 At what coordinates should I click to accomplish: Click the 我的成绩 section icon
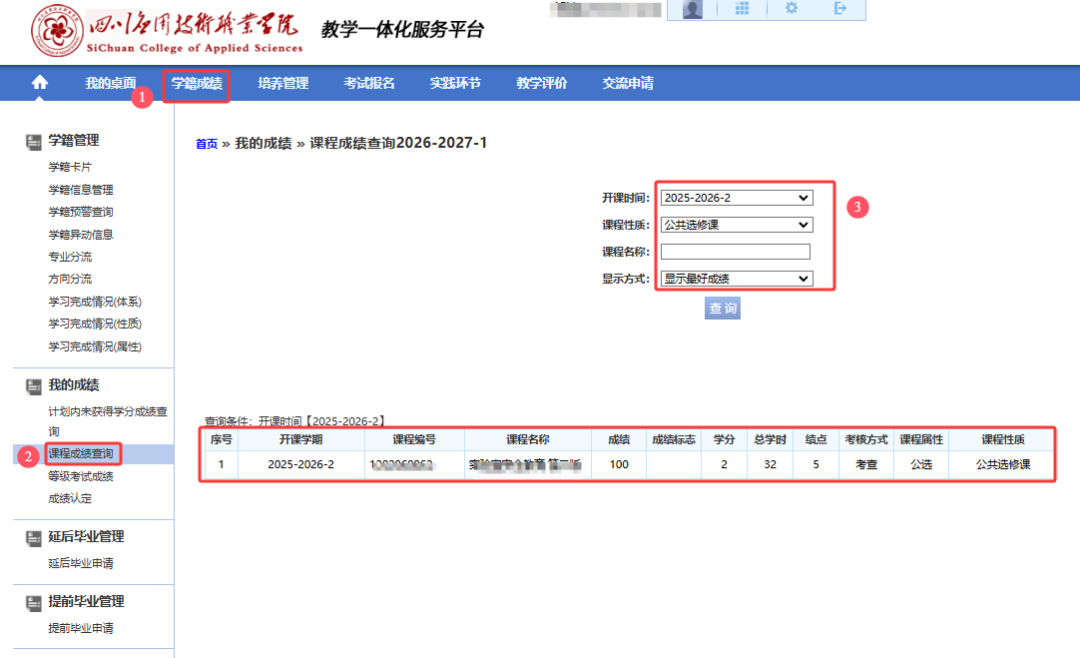click(34, 387)
